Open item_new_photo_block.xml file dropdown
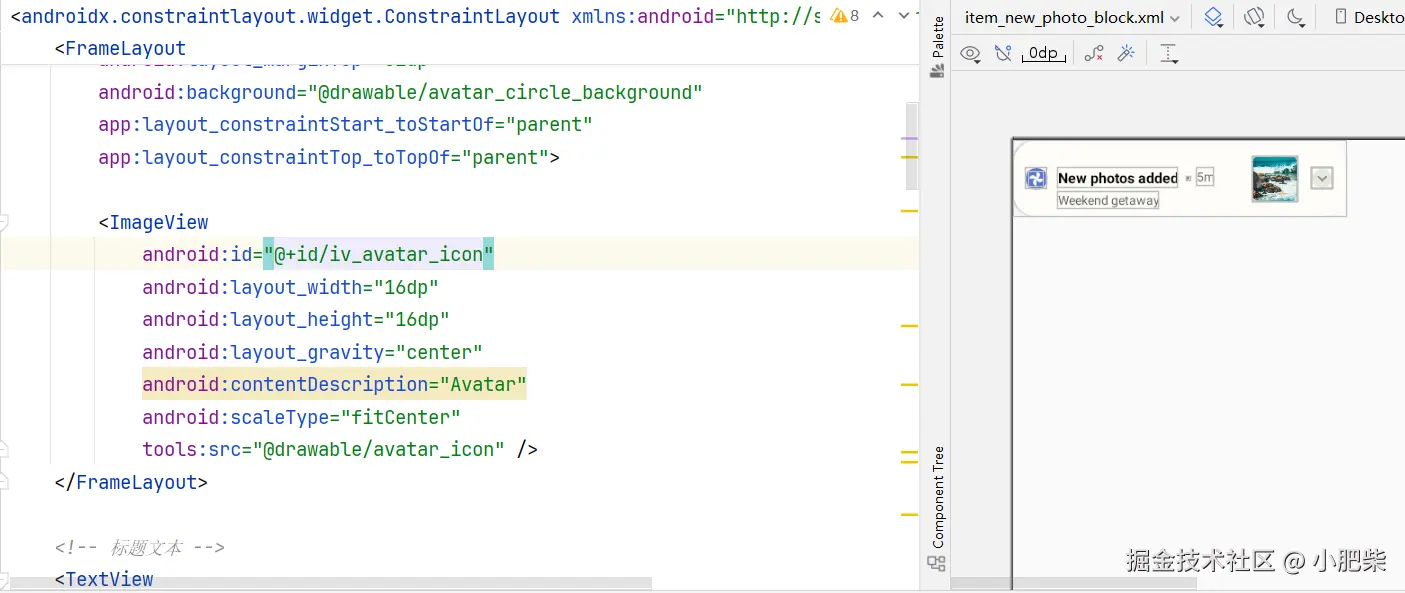This screenshot has width=1405, height=593. [x=1072, y=17]
